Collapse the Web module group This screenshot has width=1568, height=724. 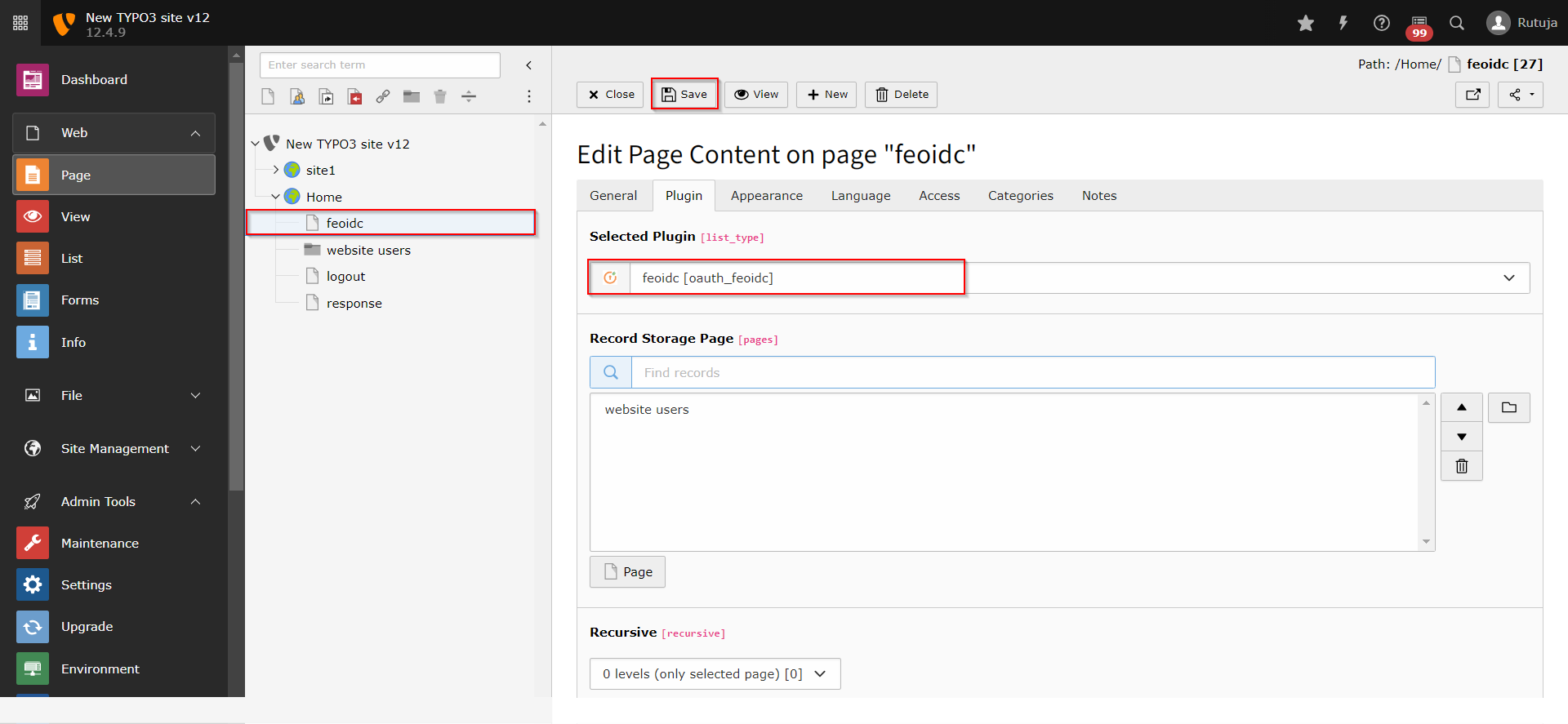(195, 133)
